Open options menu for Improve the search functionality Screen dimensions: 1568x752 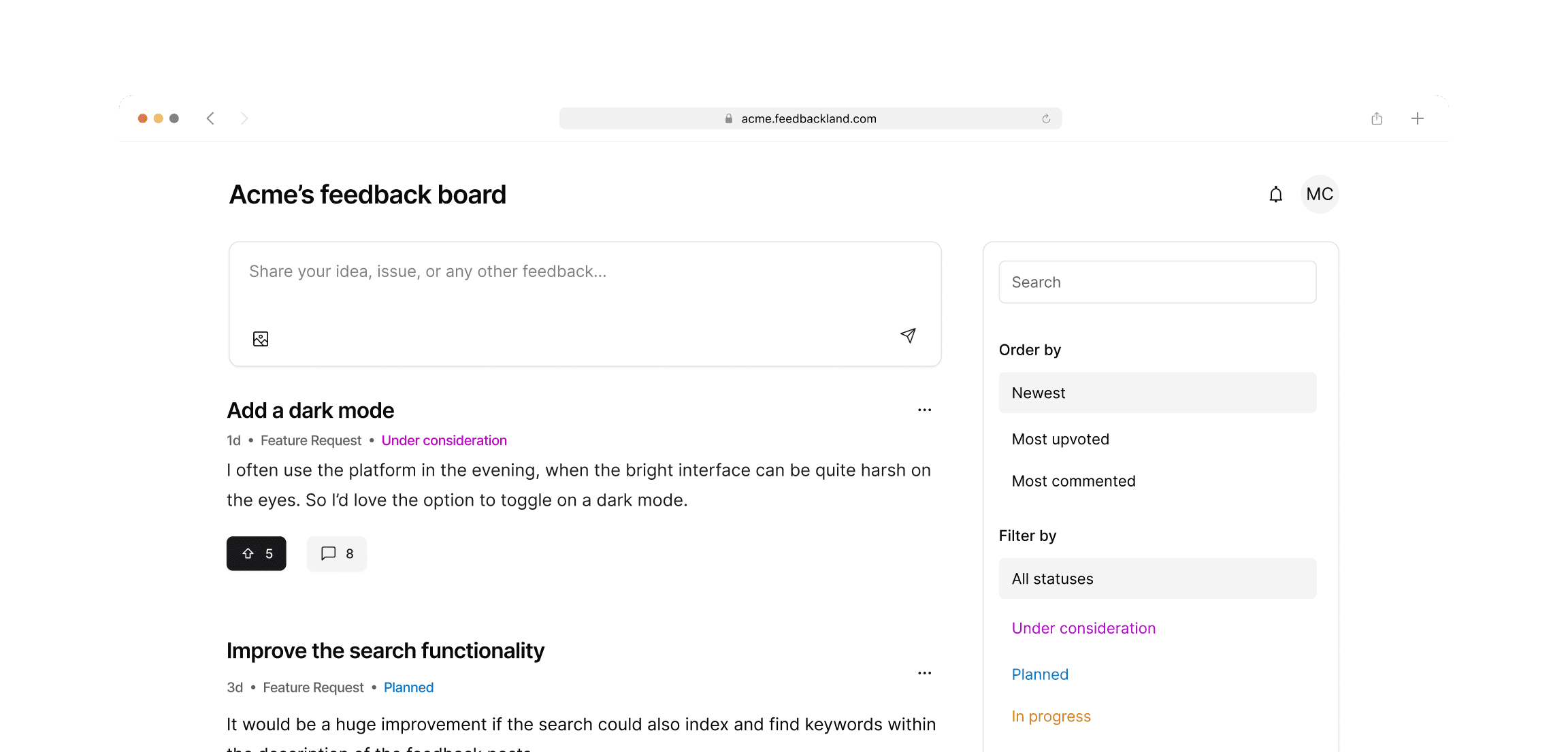point(924,672)
